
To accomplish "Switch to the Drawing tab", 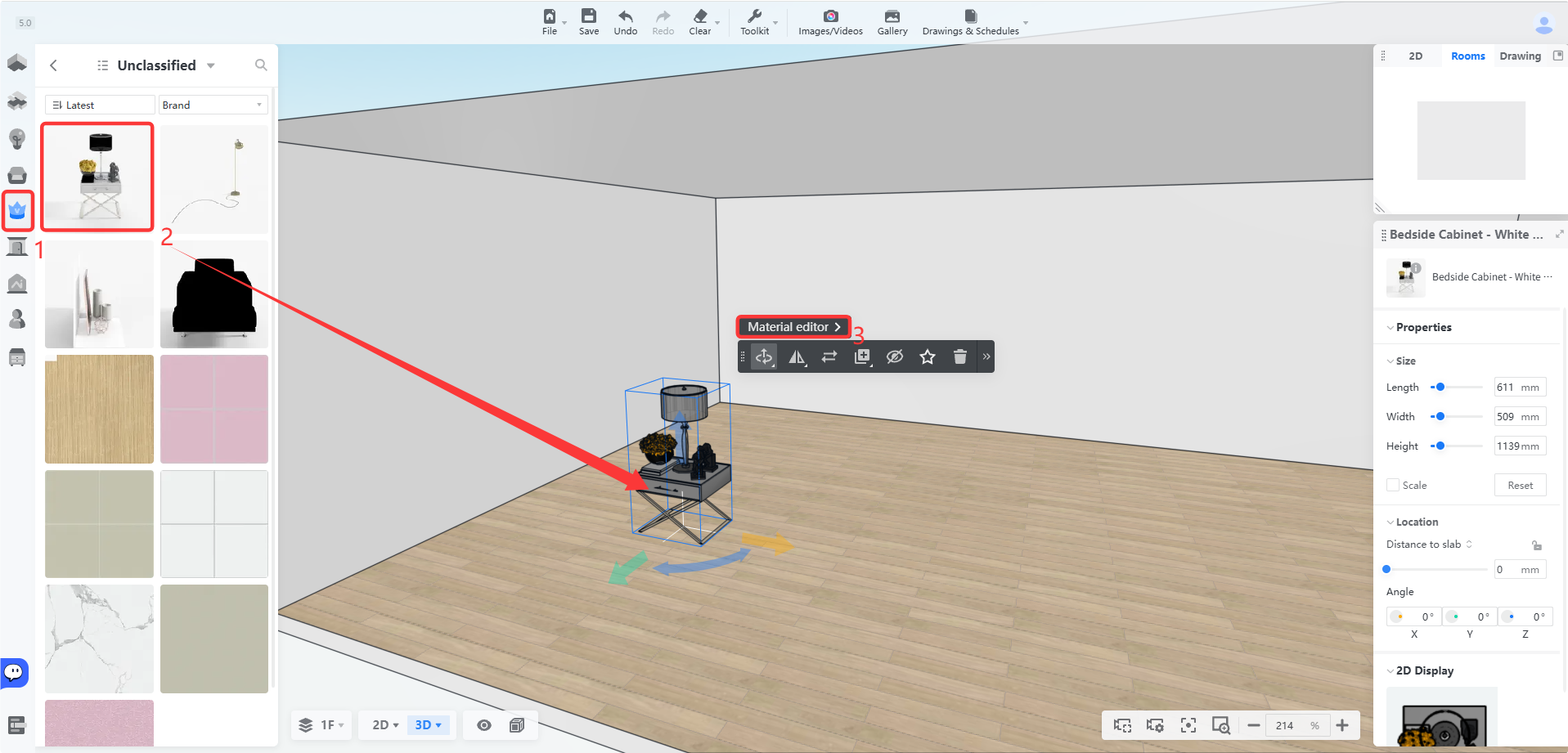I will 1521,56.
